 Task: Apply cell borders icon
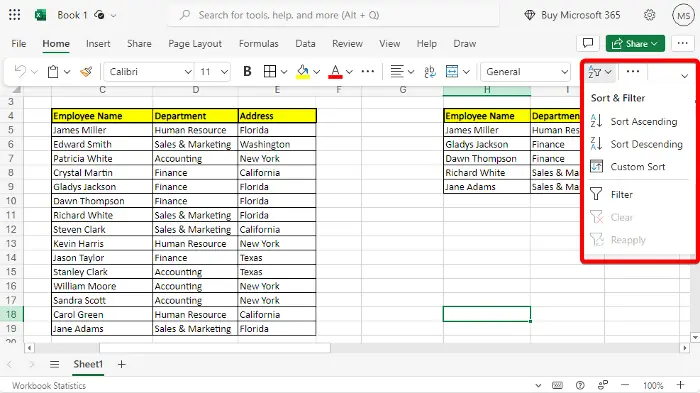[270, 71]
